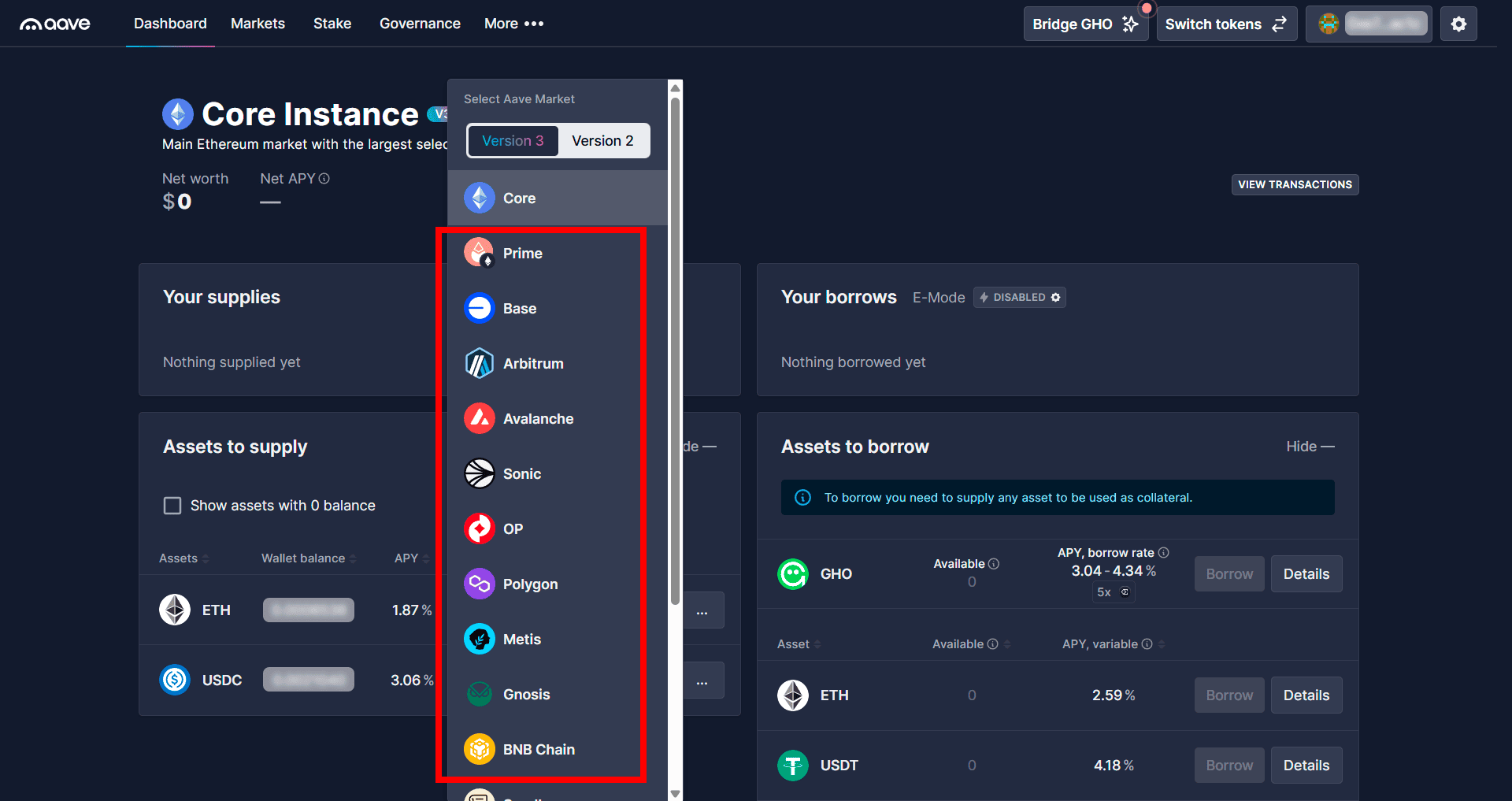Select BNB Chain market from list
The image size is (1512, 801).
point(558,750)
